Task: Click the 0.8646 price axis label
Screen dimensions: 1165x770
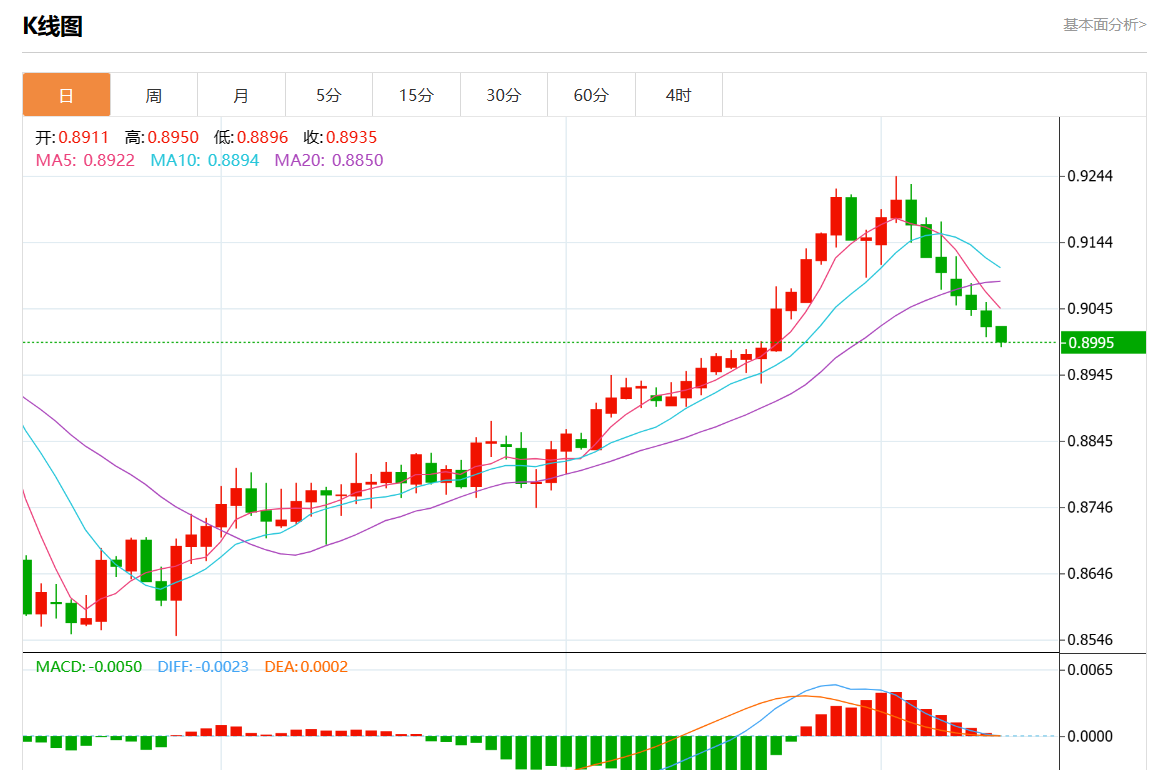Action: point(1091,573)
